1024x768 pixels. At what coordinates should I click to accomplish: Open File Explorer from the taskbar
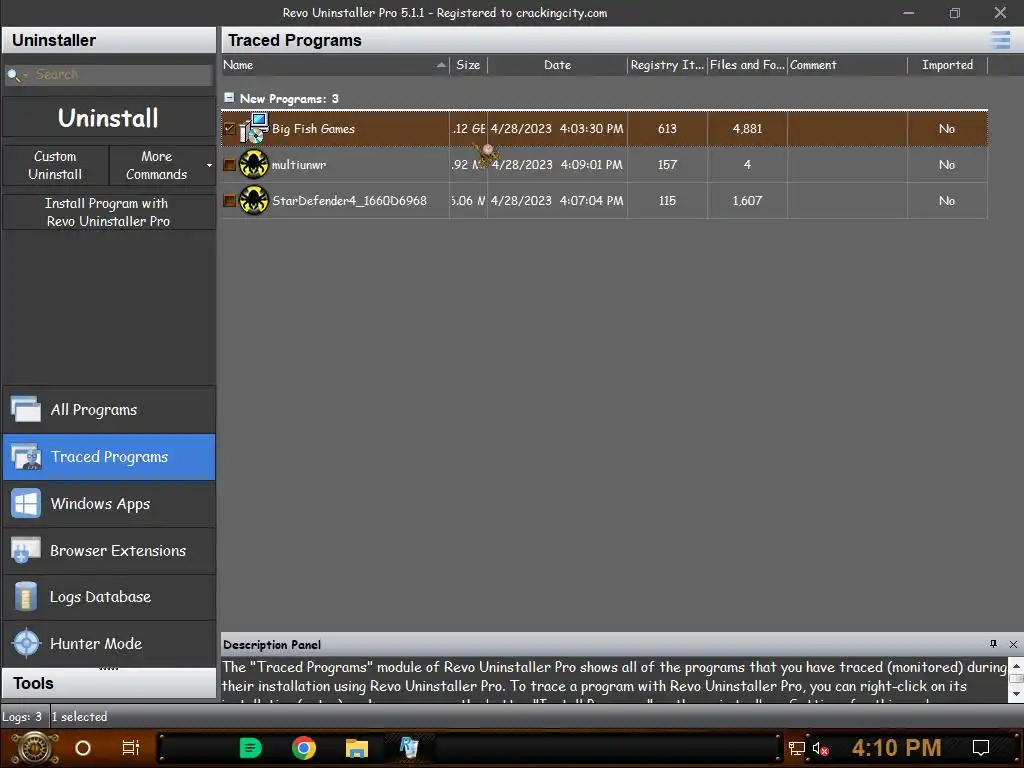(357, 748)
